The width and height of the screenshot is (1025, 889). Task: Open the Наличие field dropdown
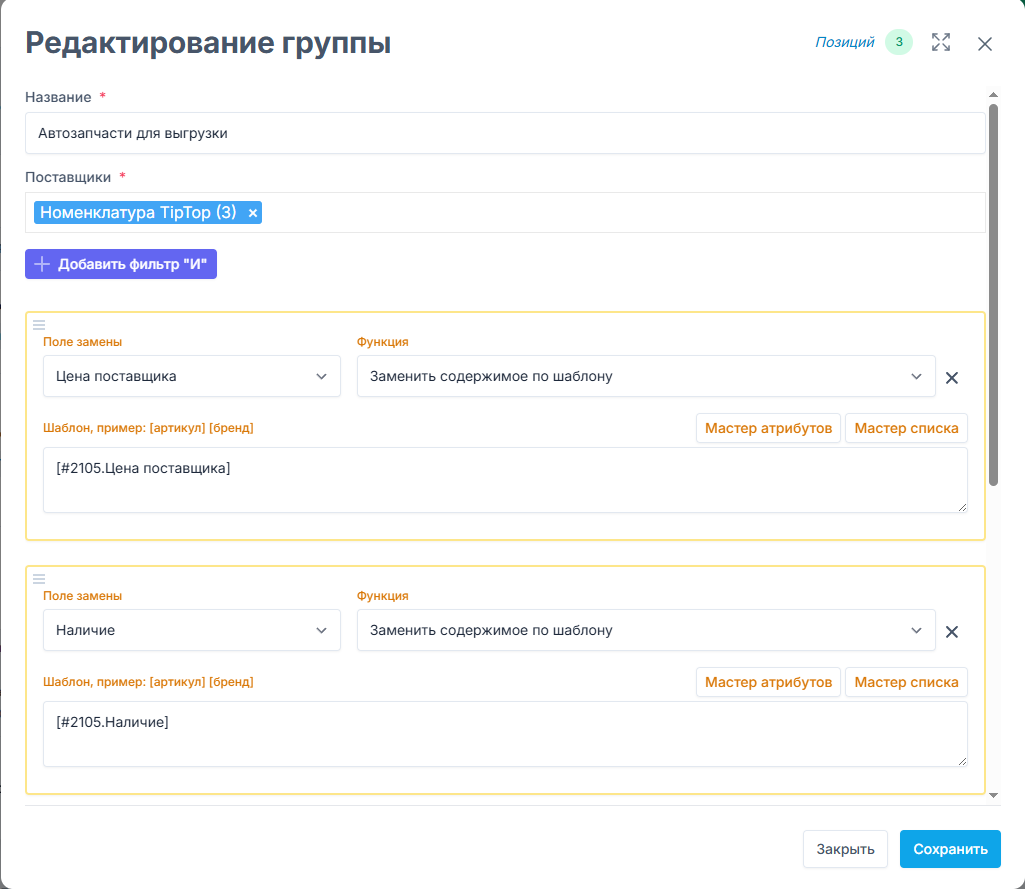click(x=191, y=631)
